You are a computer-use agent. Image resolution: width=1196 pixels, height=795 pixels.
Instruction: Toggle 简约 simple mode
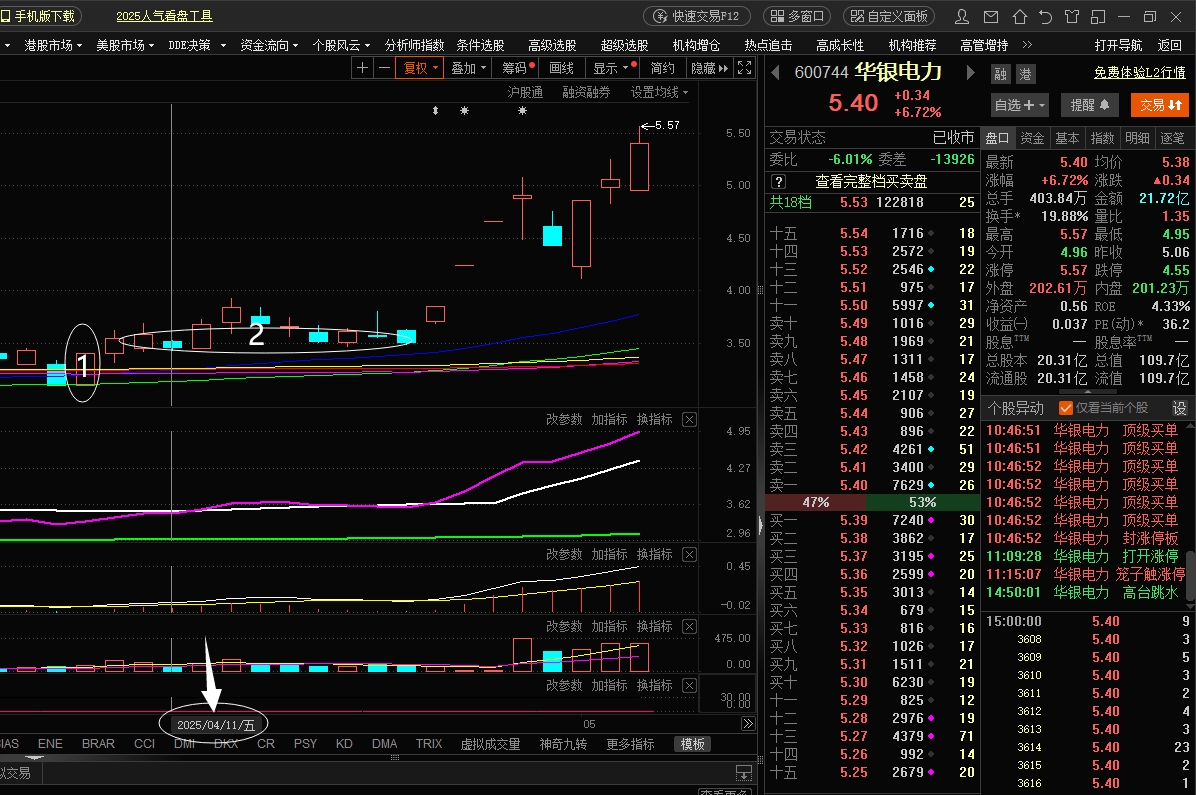[662, 68]
